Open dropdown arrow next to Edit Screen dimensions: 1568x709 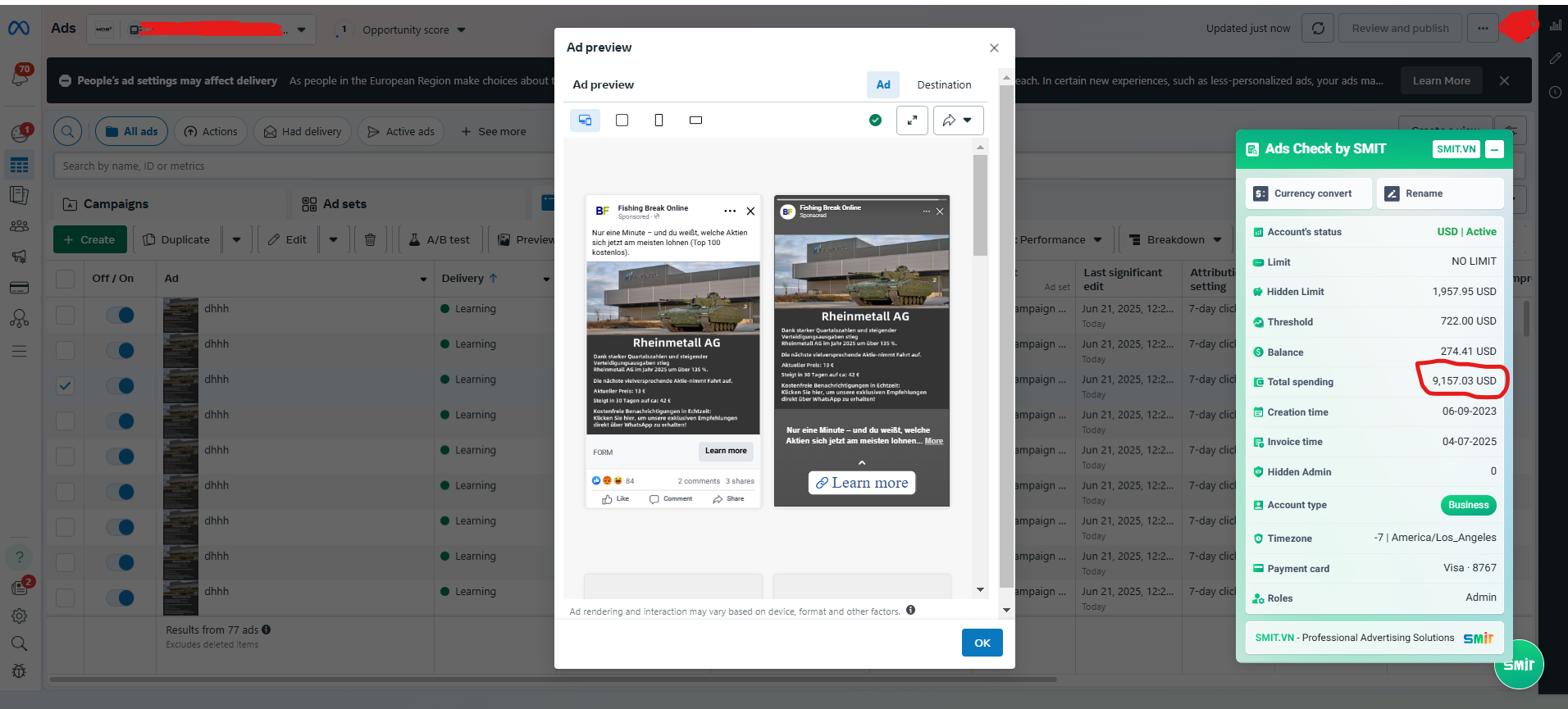pos(333,239)
